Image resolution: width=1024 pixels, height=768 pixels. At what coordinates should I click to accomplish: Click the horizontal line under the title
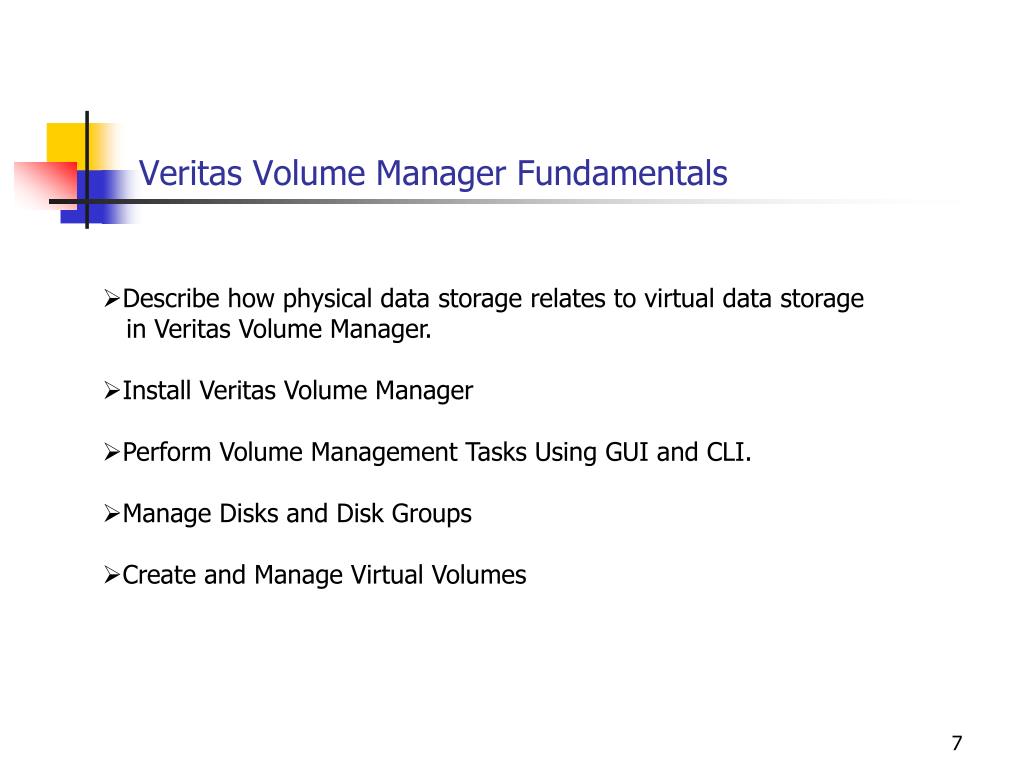(496, 201)
